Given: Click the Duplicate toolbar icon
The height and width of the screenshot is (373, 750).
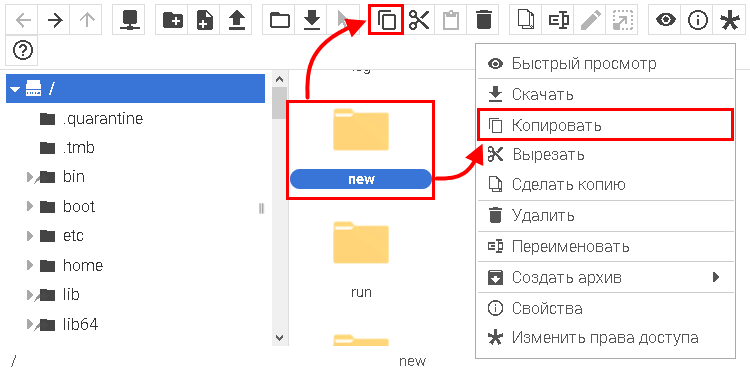Looking at the screenshot, I should click(526, 20).
